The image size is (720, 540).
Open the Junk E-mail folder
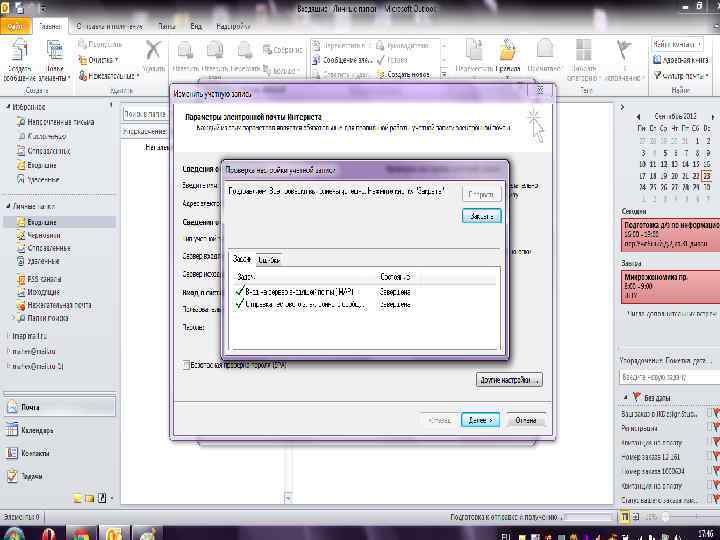coord(59,304)
